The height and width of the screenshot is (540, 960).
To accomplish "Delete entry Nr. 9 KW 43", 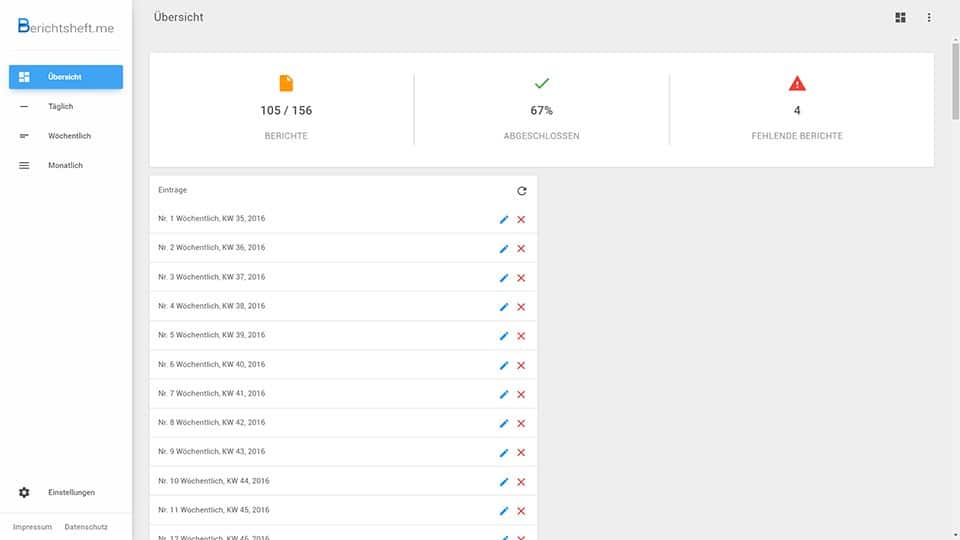I will point(521,452).
